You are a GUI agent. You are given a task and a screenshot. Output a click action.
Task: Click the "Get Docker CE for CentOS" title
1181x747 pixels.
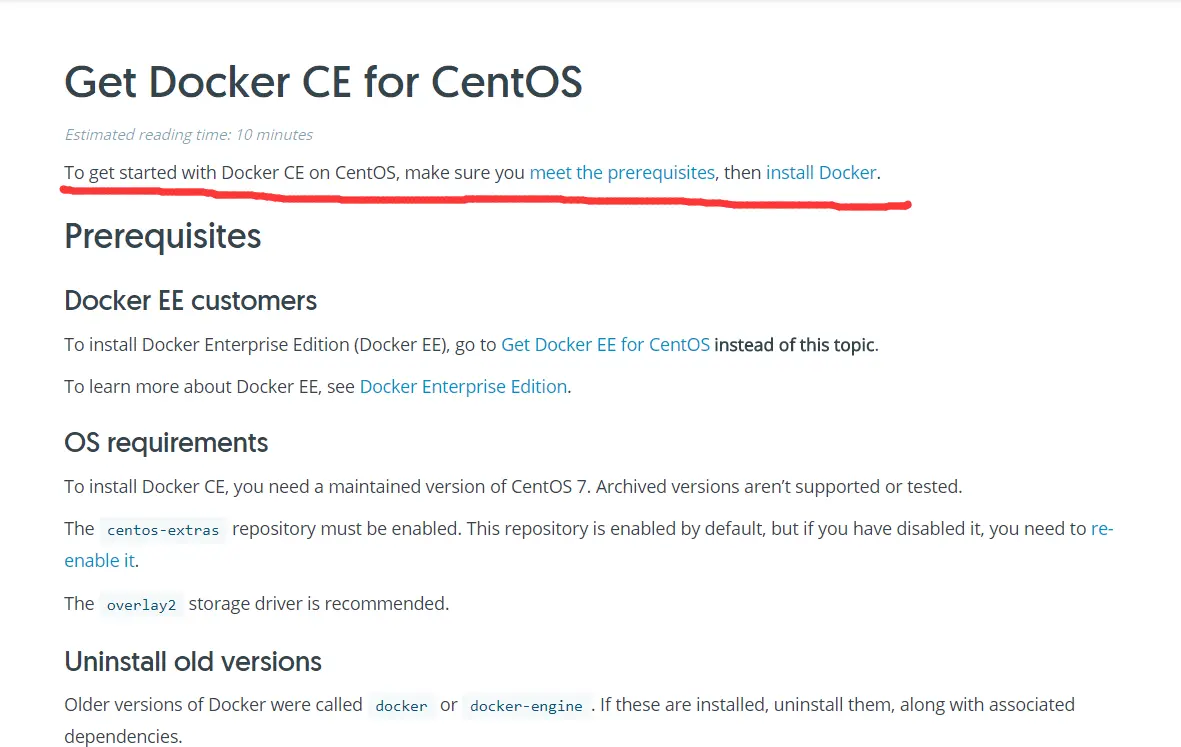tap(323, 82)
